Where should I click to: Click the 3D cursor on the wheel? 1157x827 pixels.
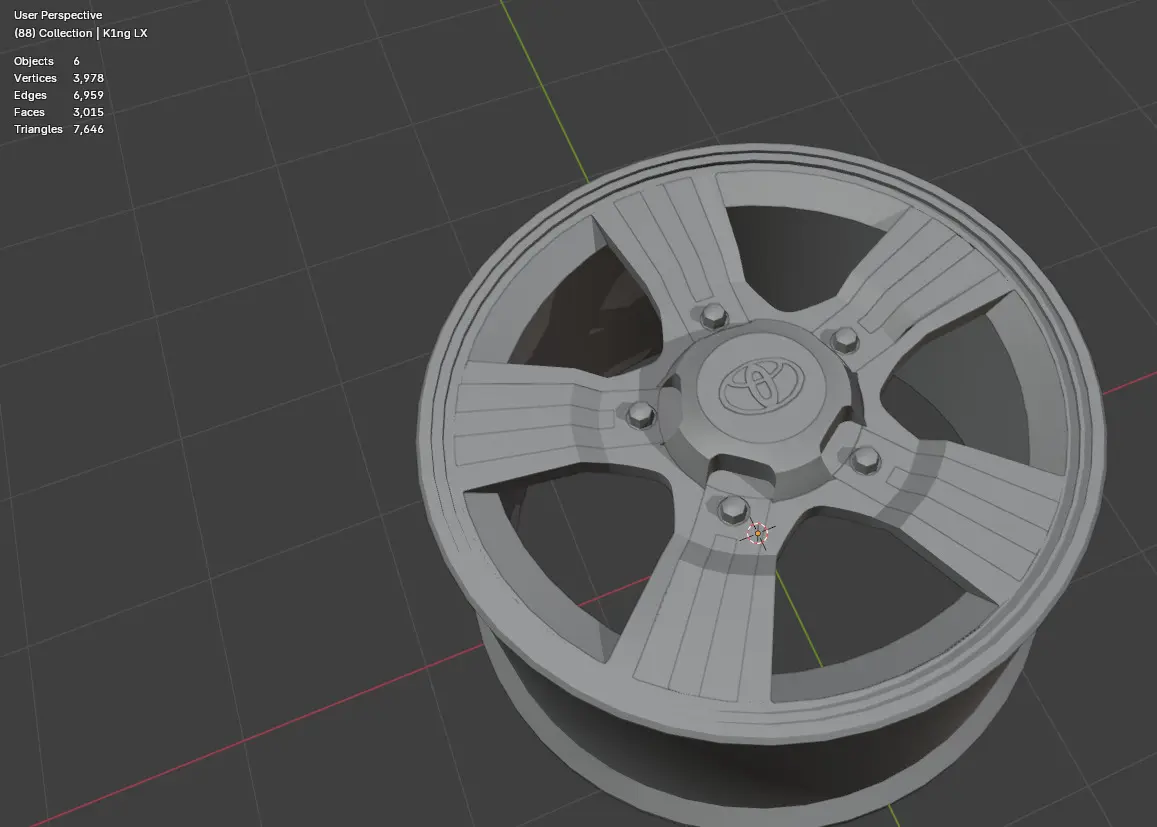tap(757, 533)
